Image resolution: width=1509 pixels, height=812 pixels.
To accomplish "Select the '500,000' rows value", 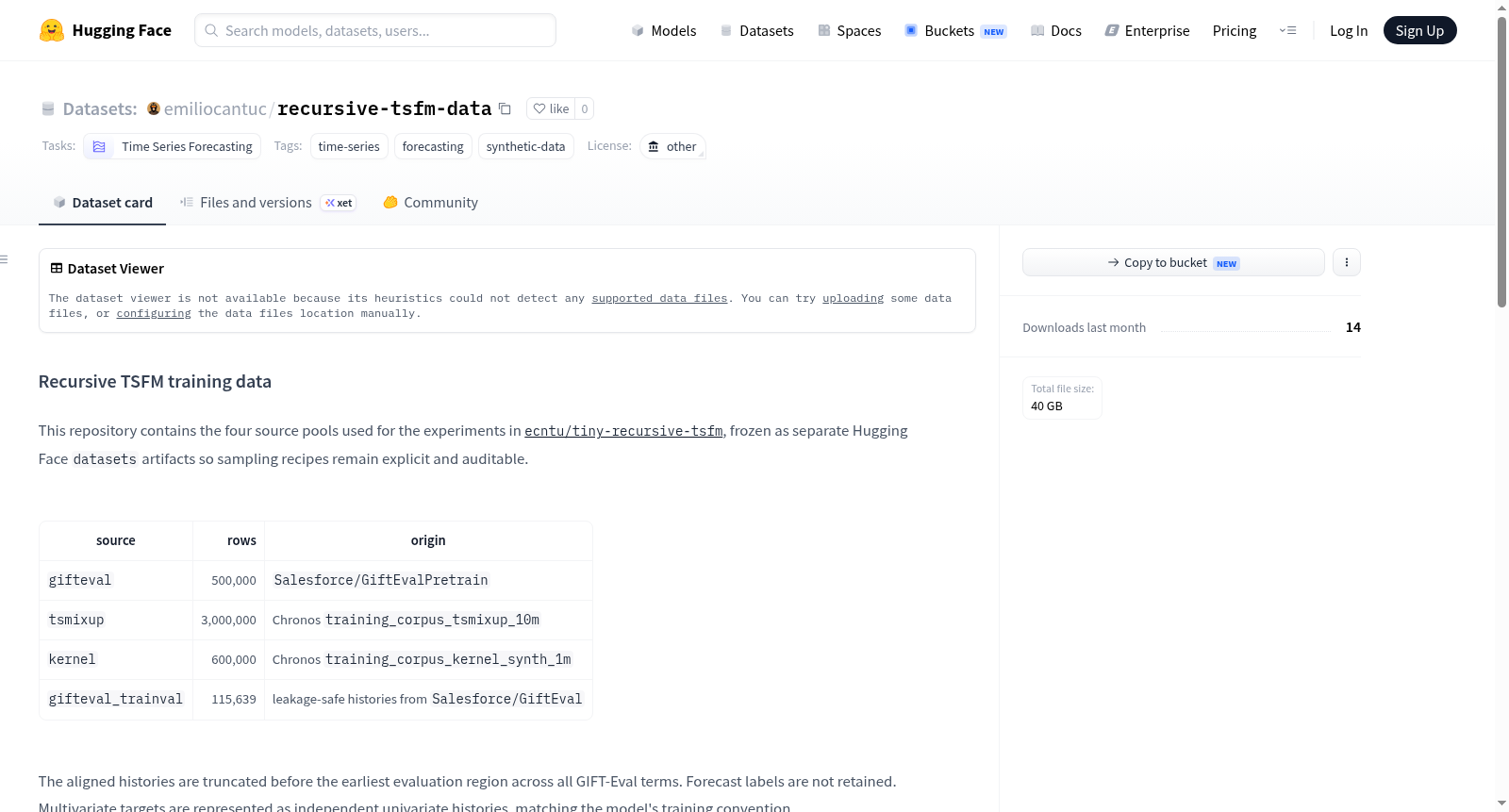I will click(234, 580).
